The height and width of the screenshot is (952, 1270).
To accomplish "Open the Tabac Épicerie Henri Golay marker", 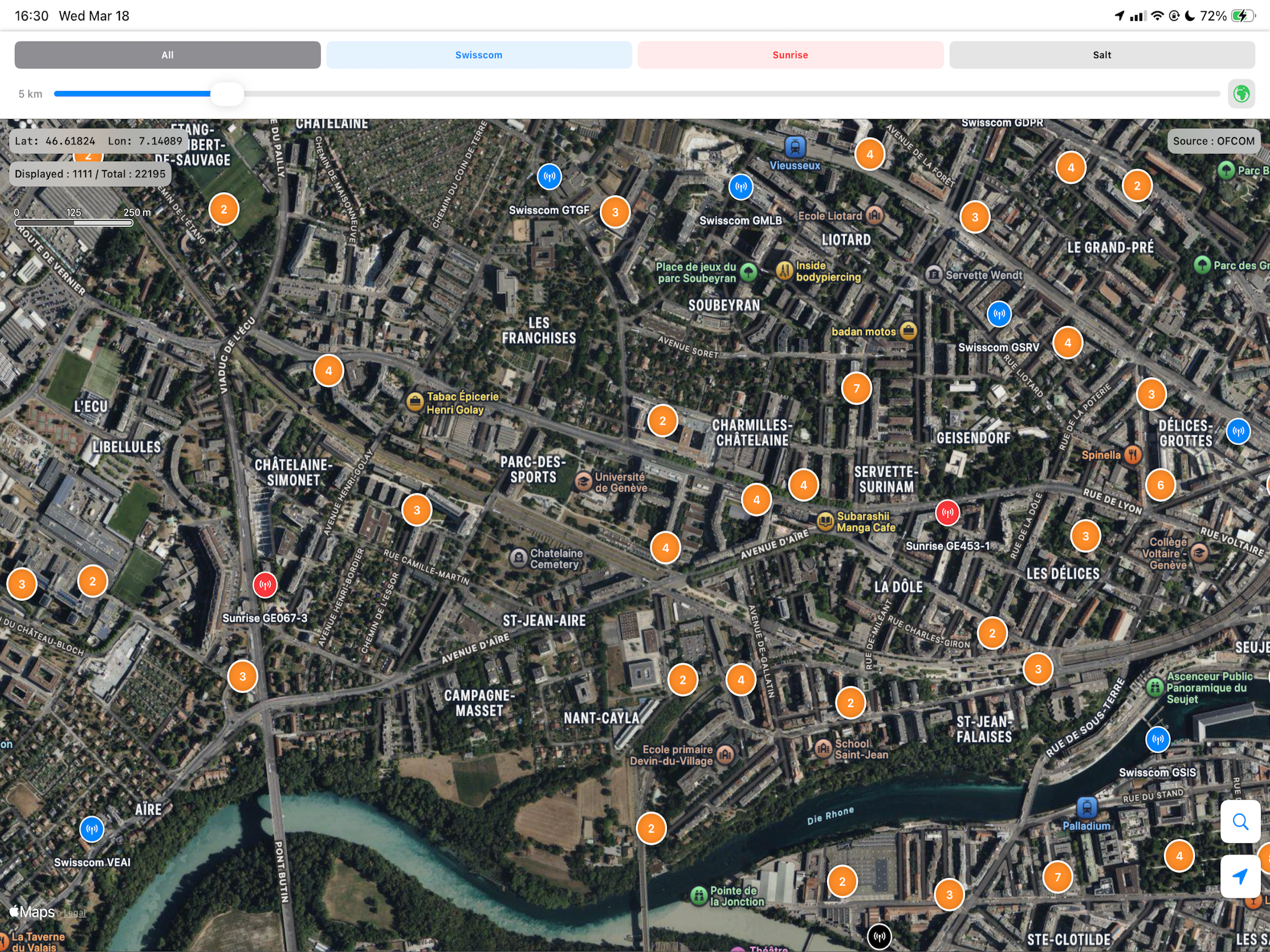I will pos(415,402).
